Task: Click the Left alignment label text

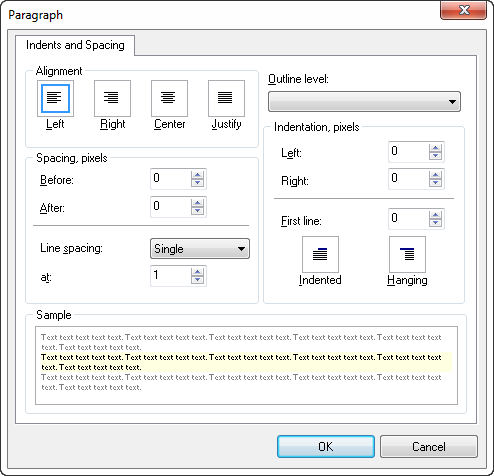Action: (x=55, y=124)
